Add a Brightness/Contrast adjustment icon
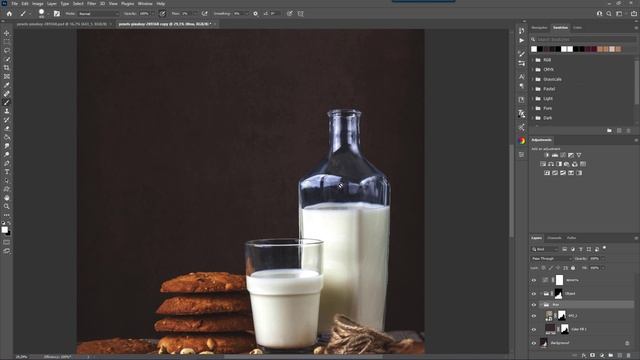640x360 pixels. point(547,155)
